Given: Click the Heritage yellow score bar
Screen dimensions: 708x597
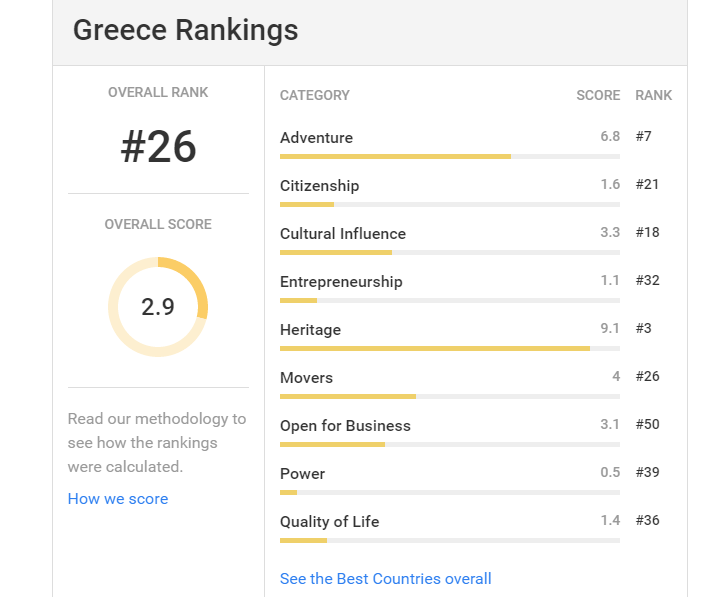Looking at the screenshot, I should 434,348.
